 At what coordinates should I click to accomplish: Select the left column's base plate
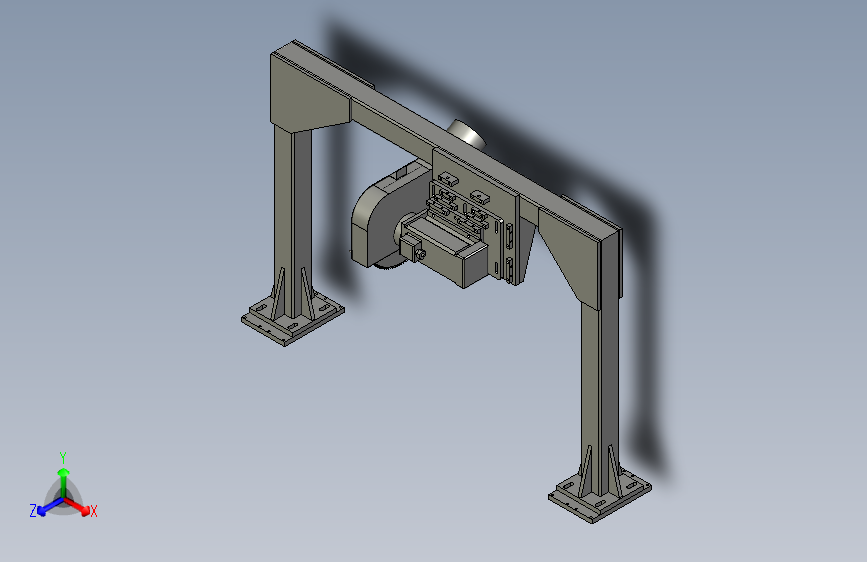(293, 322)
